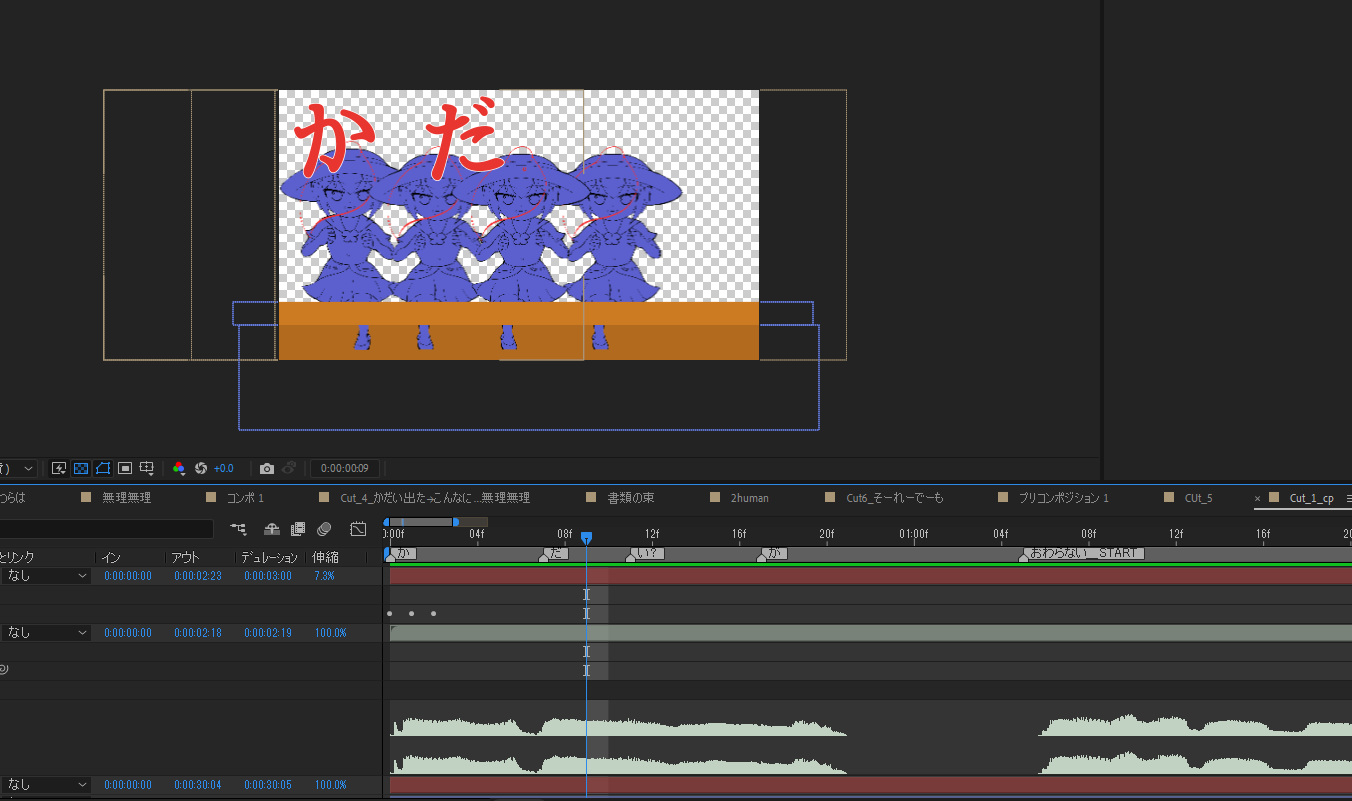
Task: Open the channel and color management icon
Action: point(179,468)
